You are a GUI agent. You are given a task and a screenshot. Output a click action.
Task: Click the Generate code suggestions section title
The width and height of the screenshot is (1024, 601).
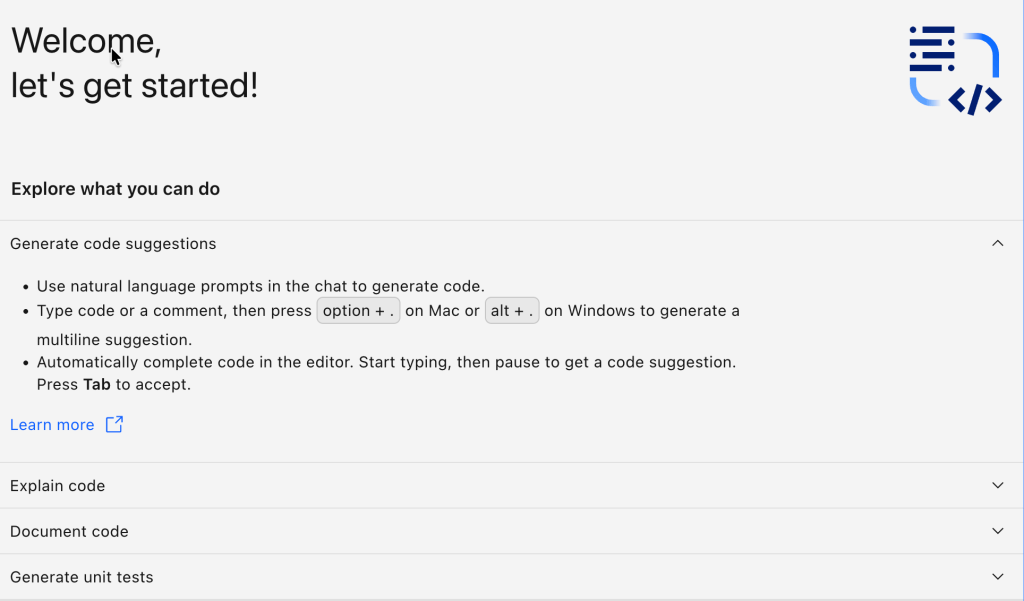click(x=113, y=244)
